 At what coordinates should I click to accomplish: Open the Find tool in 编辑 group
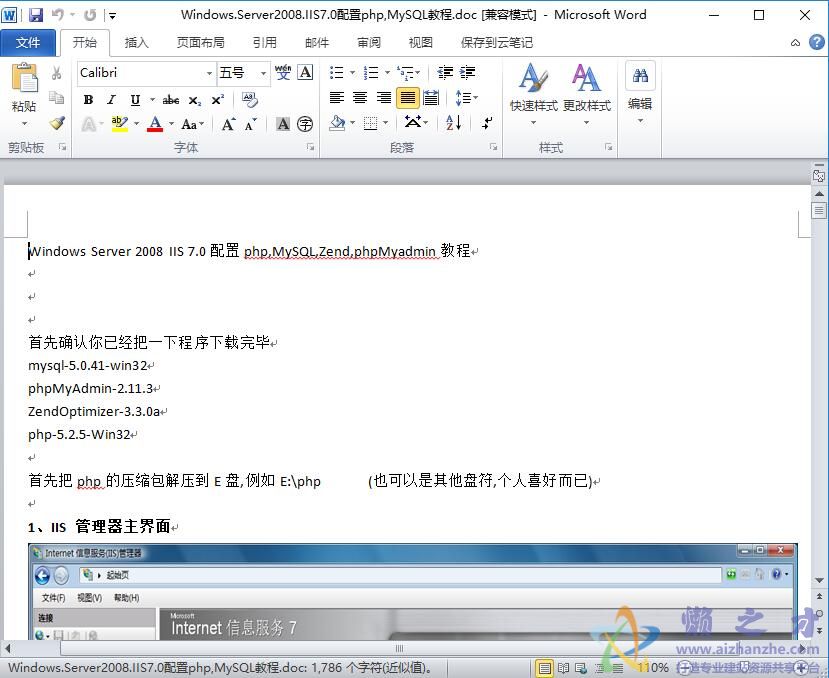pos(641,78)
